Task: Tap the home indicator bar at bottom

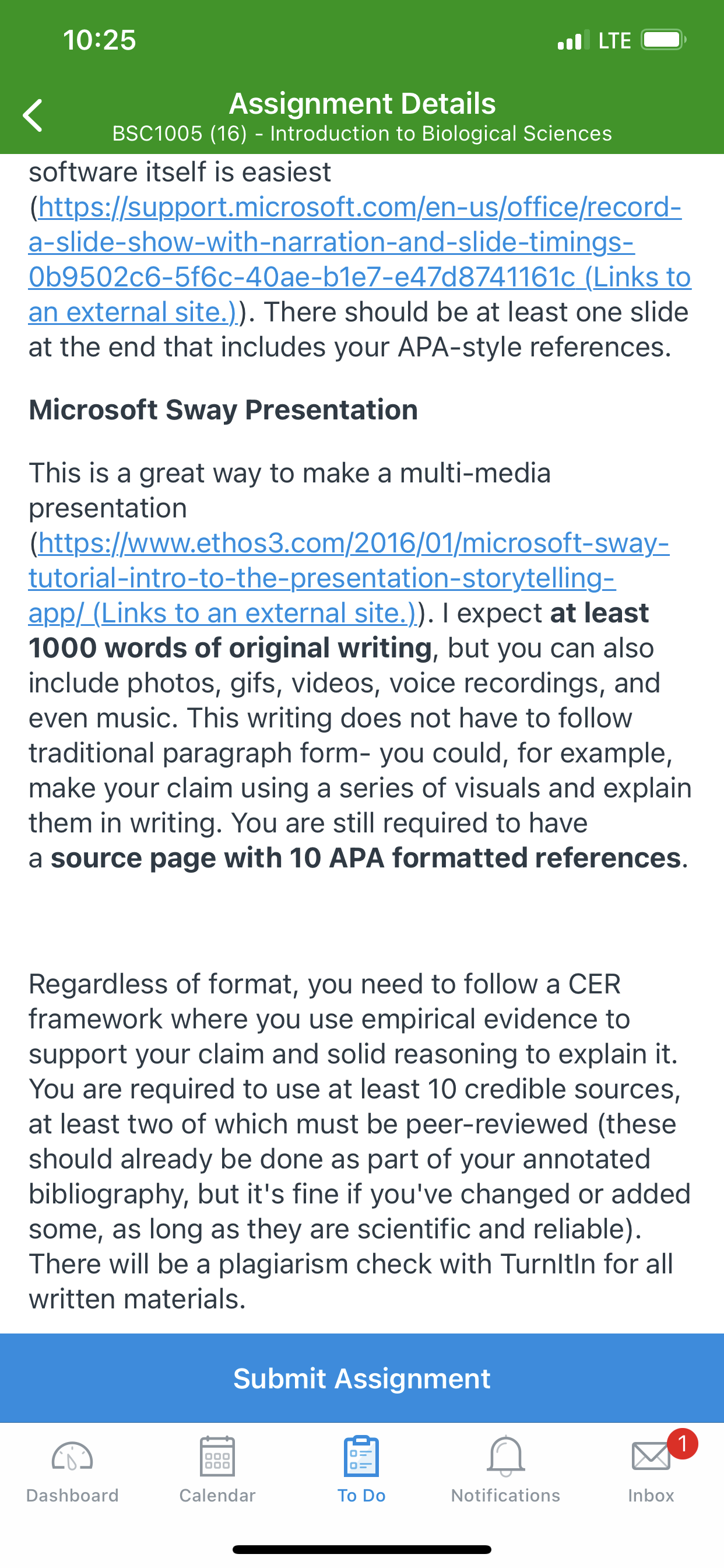Action: 362,1549
